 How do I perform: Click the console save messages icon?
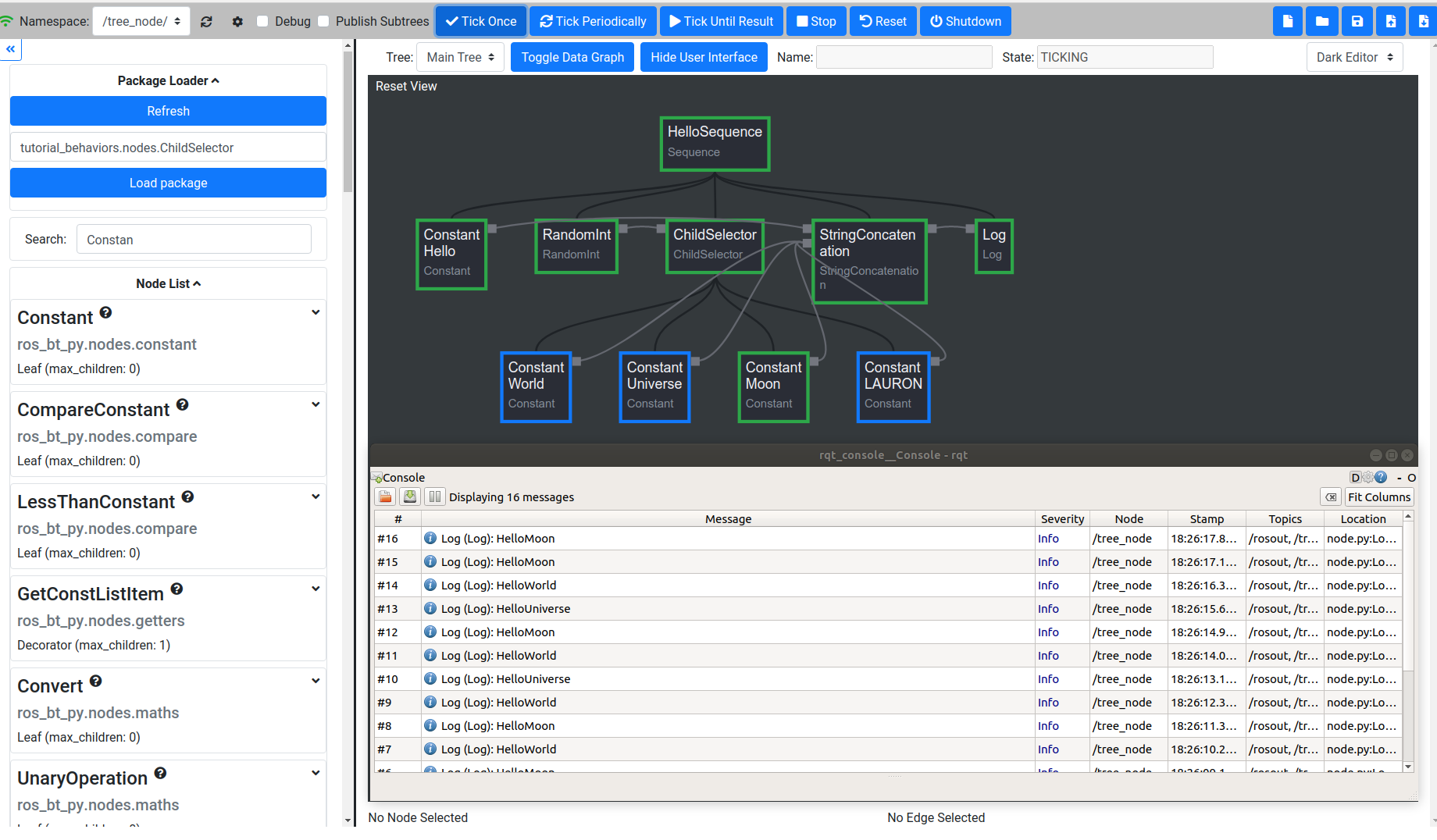[x=410, y=497]
